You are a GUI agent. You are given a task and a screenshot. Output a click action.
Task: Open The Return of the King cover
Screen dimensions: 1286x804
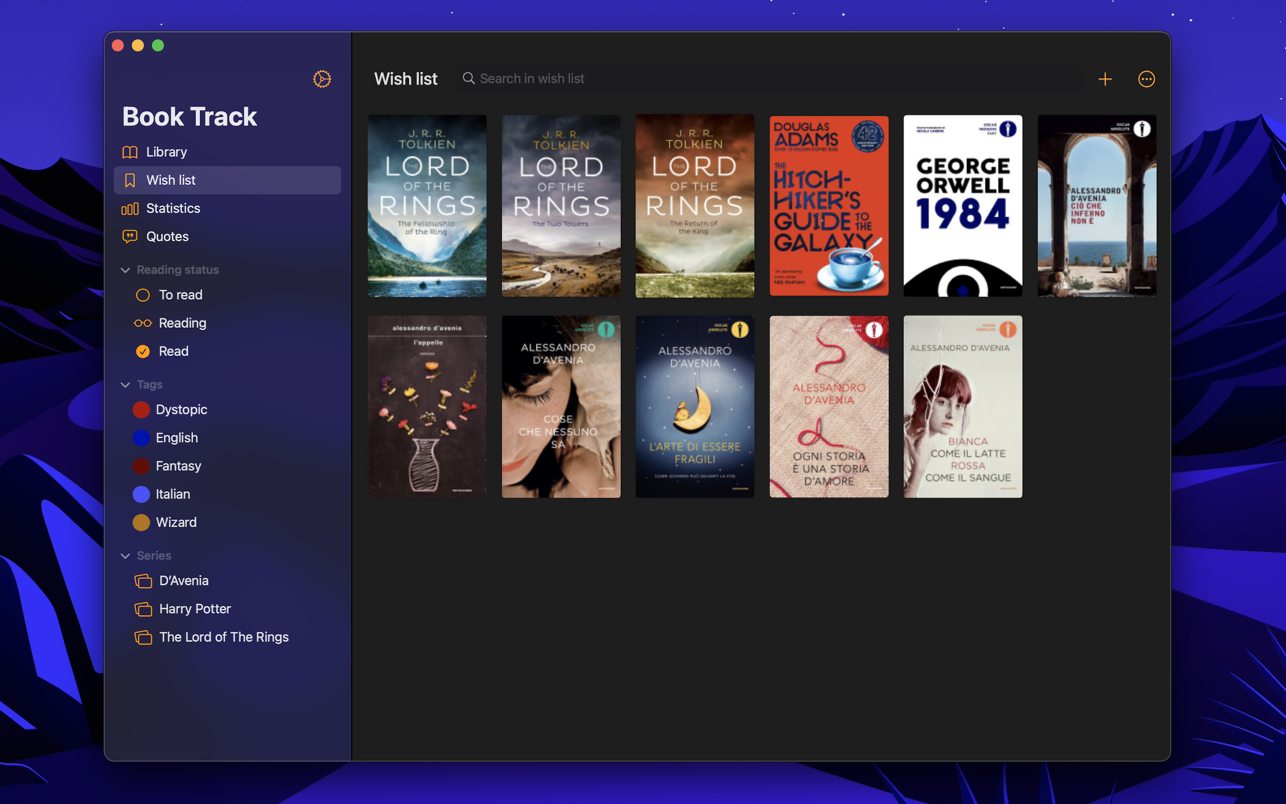click(x=695, y=206)
